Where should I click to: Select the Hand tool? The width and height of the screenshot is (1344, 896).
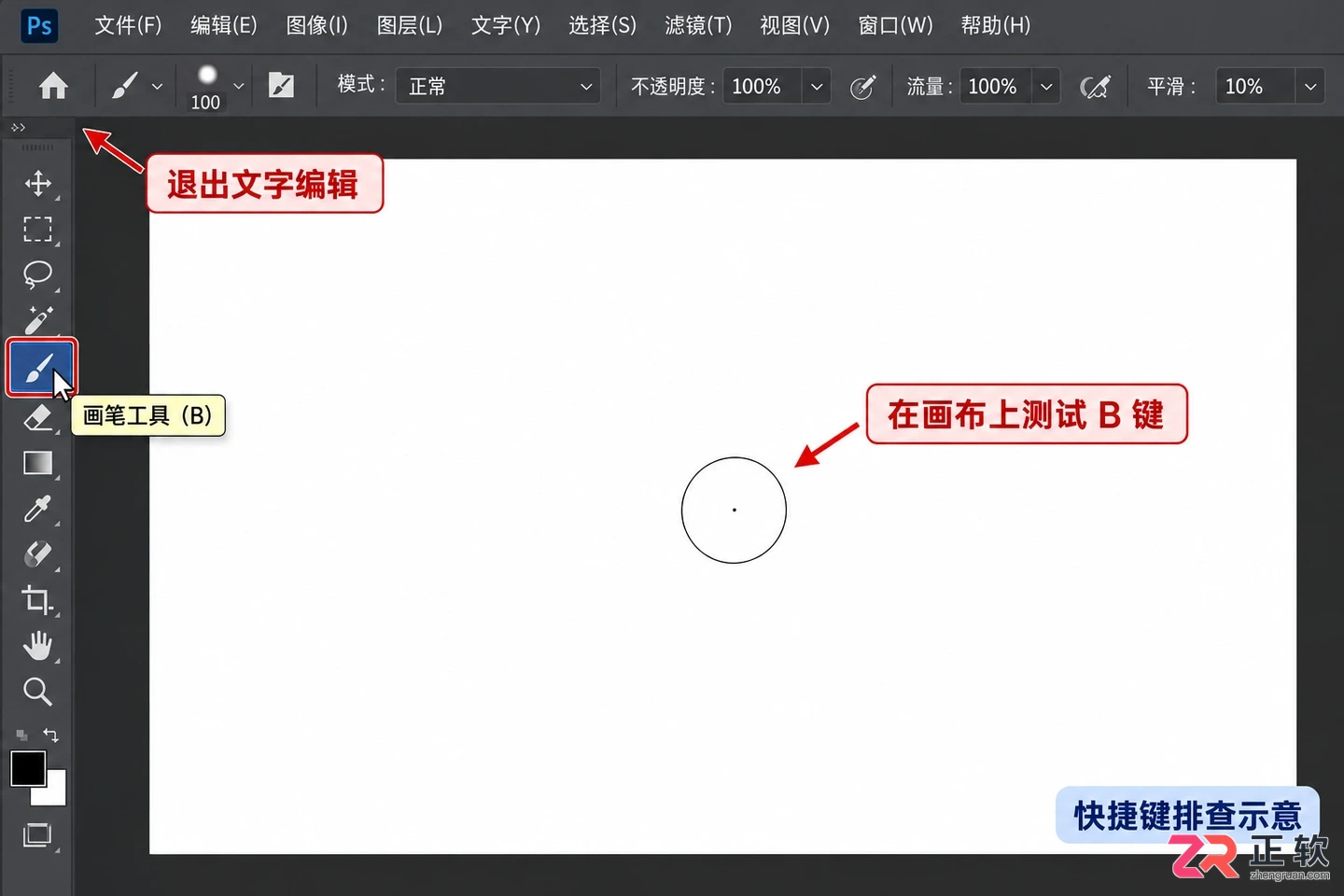tap(37, 646)
